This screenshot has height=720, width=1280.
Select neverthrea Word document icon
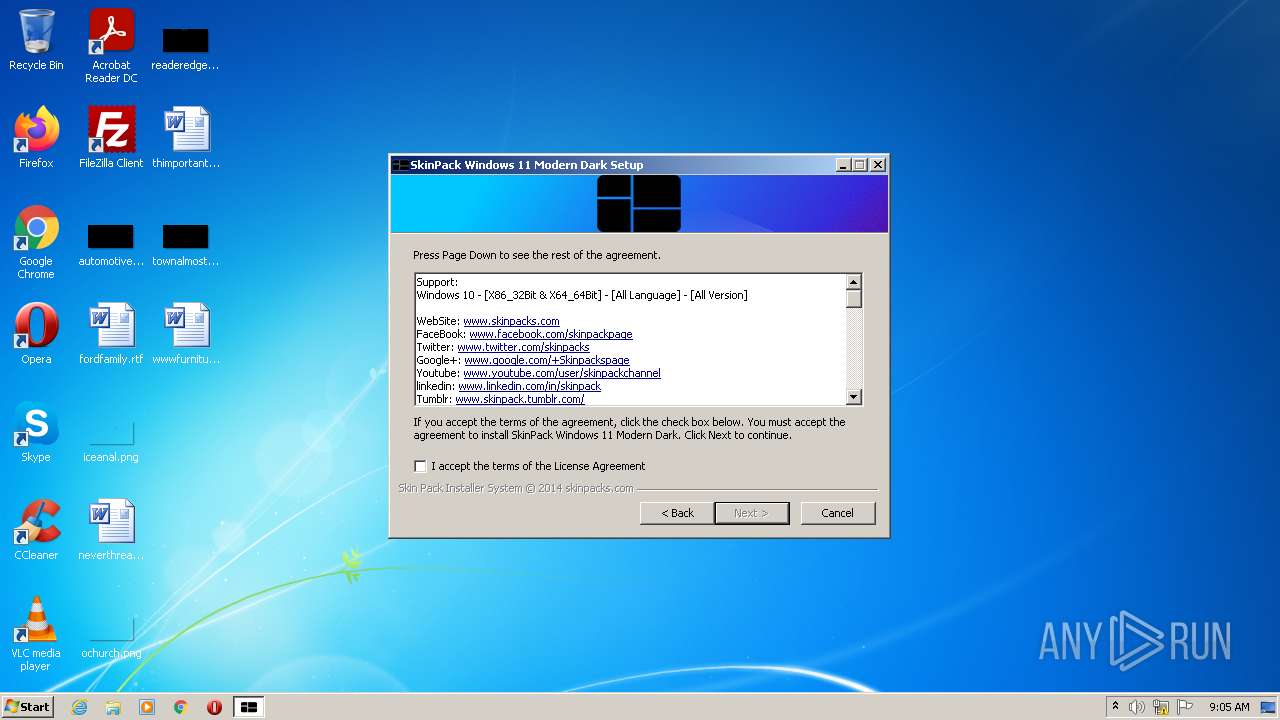(x=111, y=530)
